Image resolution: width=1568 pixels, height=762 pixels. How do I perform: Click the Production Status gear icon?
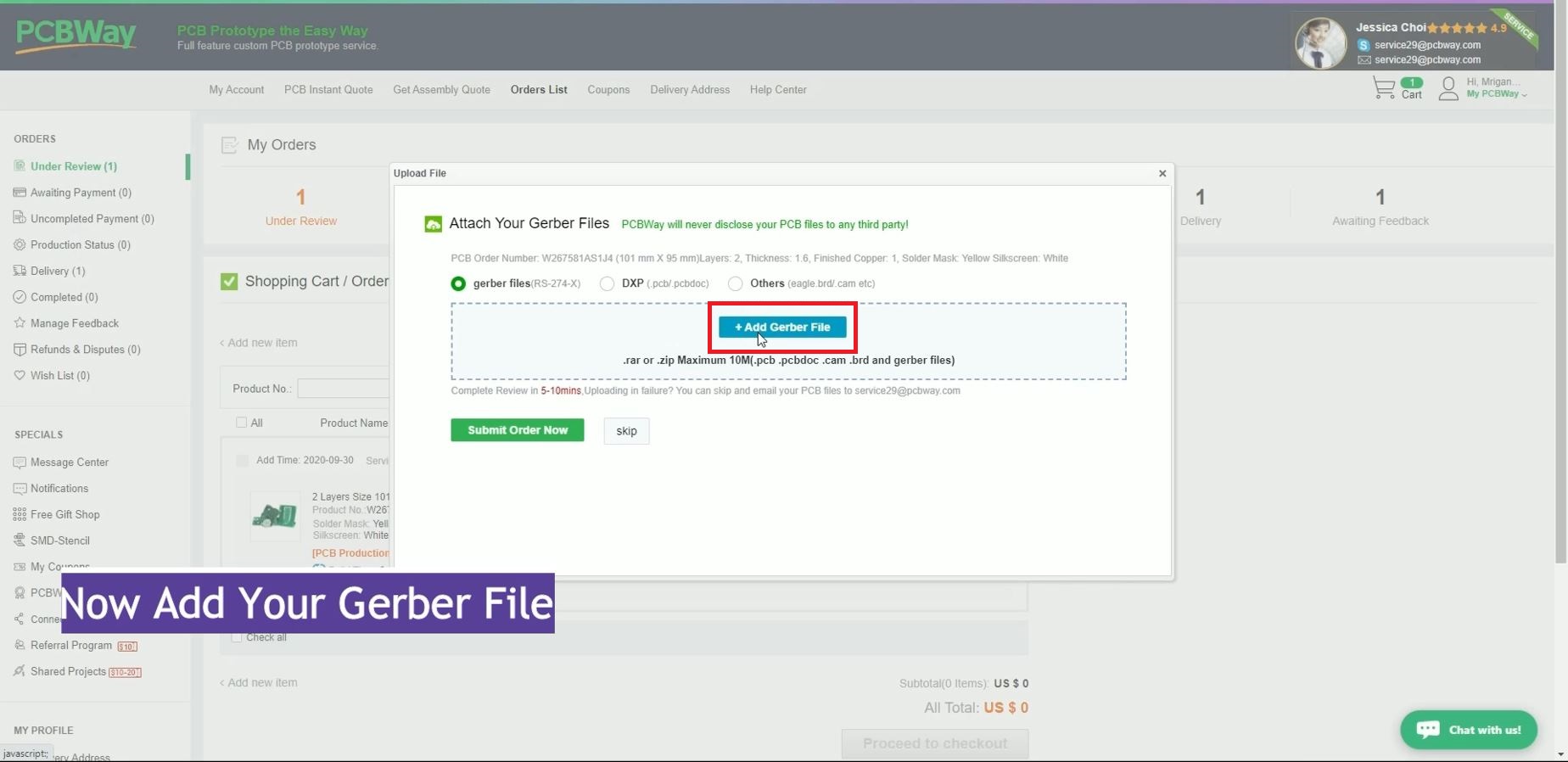(x=20, y=244)
